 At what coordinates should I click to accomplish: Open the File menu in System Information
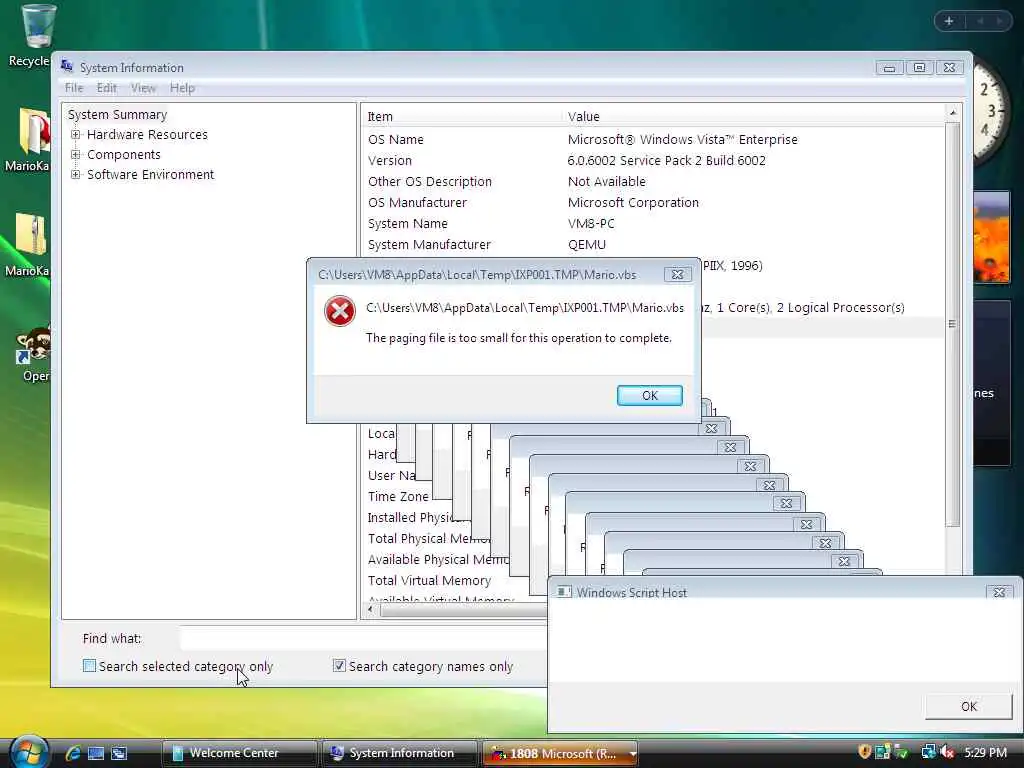(74, 88)
